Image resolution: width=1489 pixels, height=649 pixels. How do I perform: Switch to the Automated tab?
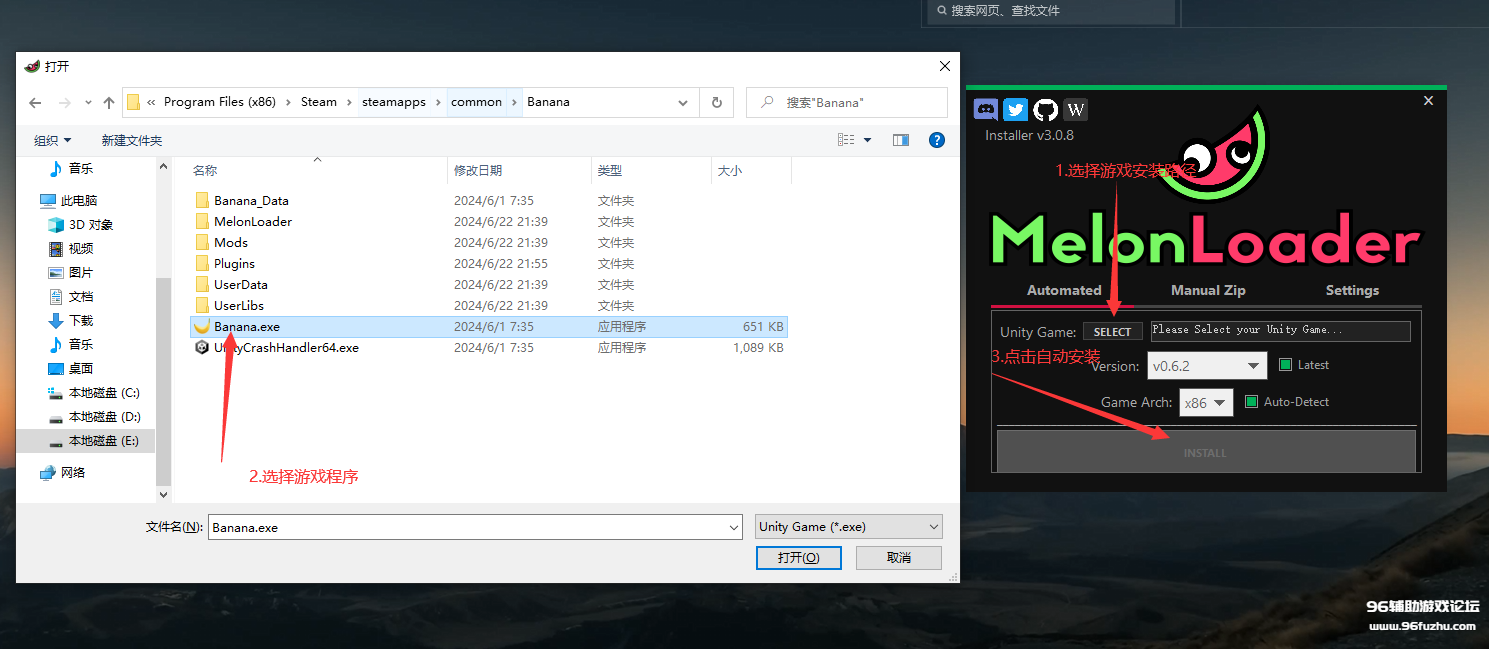tap(1064, 290)
